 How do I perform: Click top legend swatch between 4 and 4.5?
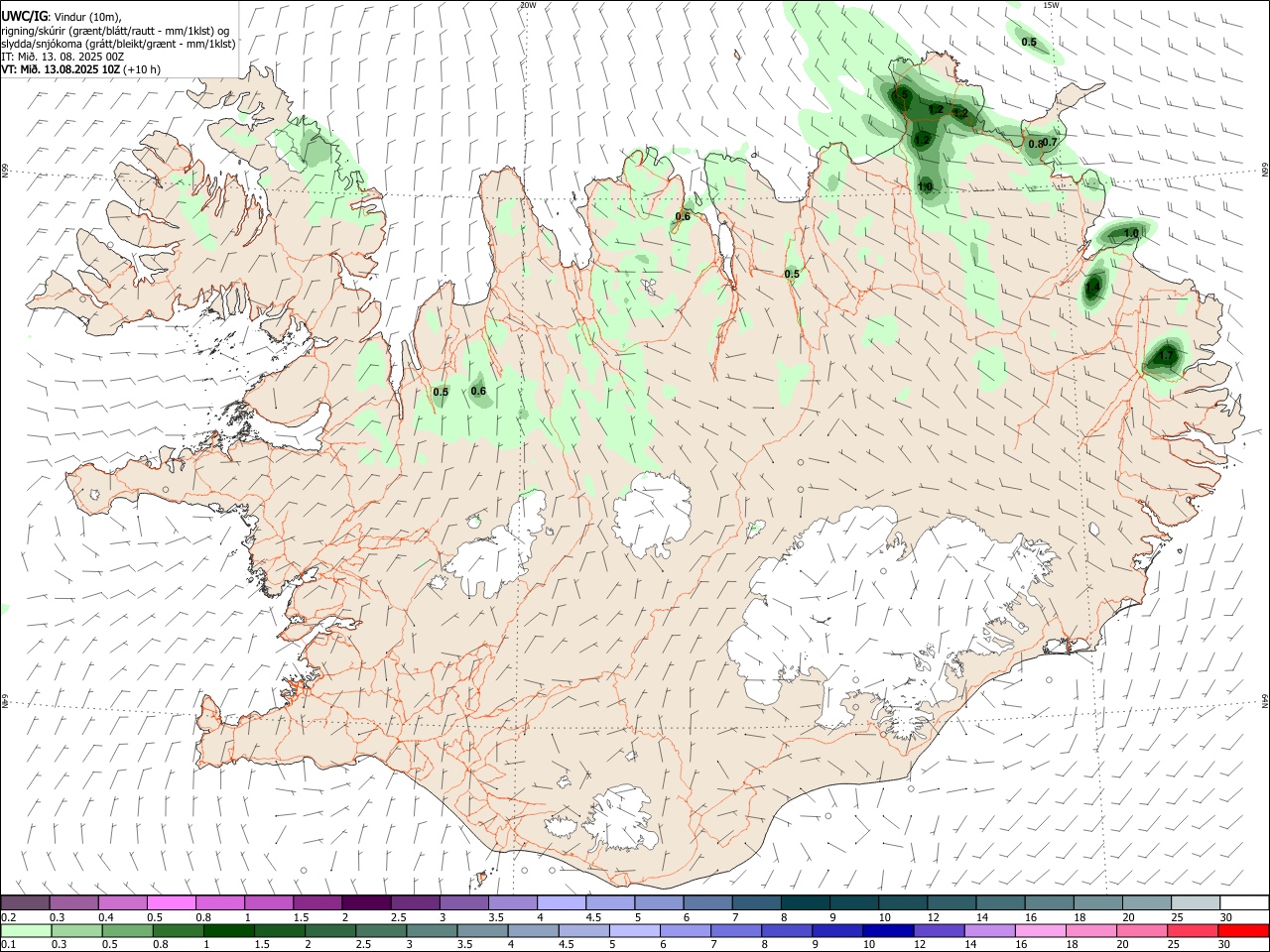561,902
